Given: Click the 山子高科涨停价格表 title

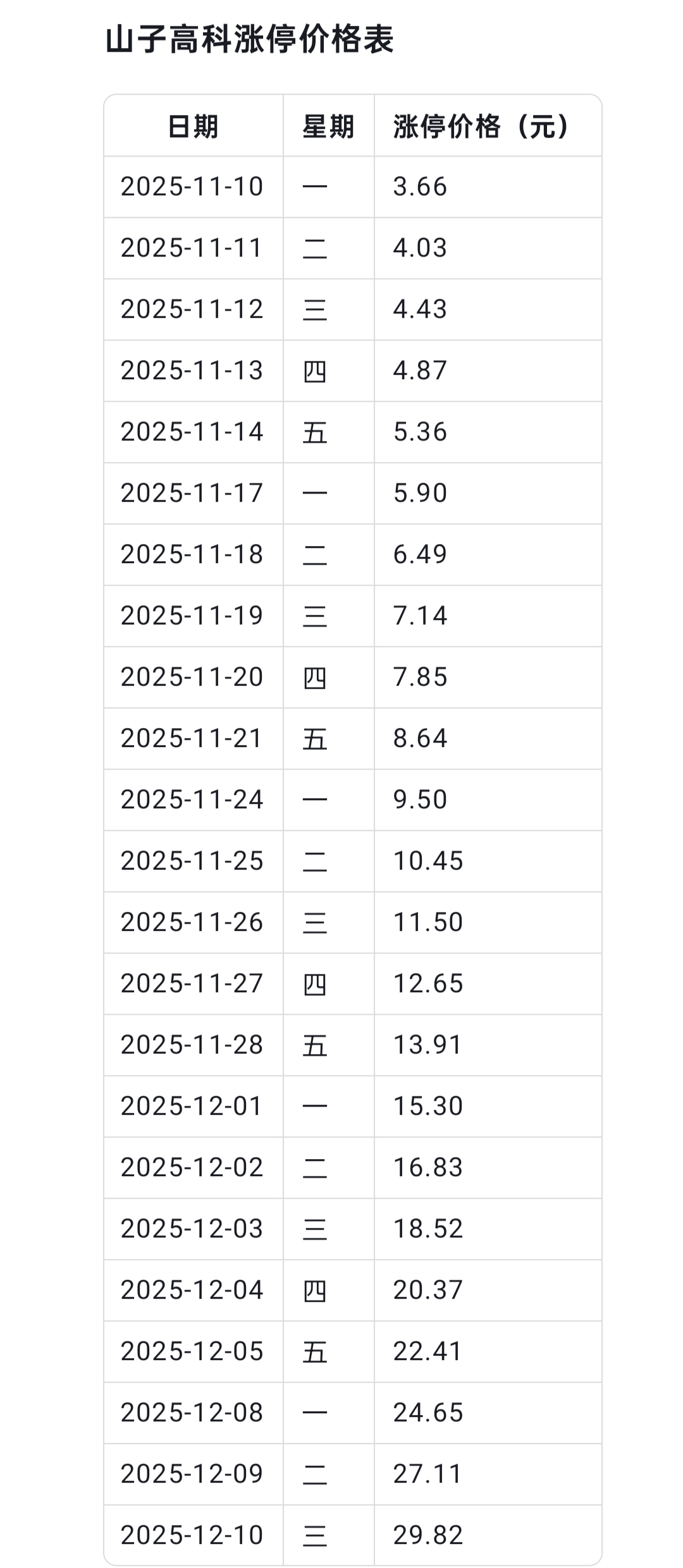Looking at the screenshot, I should click(x=249, y=40).
